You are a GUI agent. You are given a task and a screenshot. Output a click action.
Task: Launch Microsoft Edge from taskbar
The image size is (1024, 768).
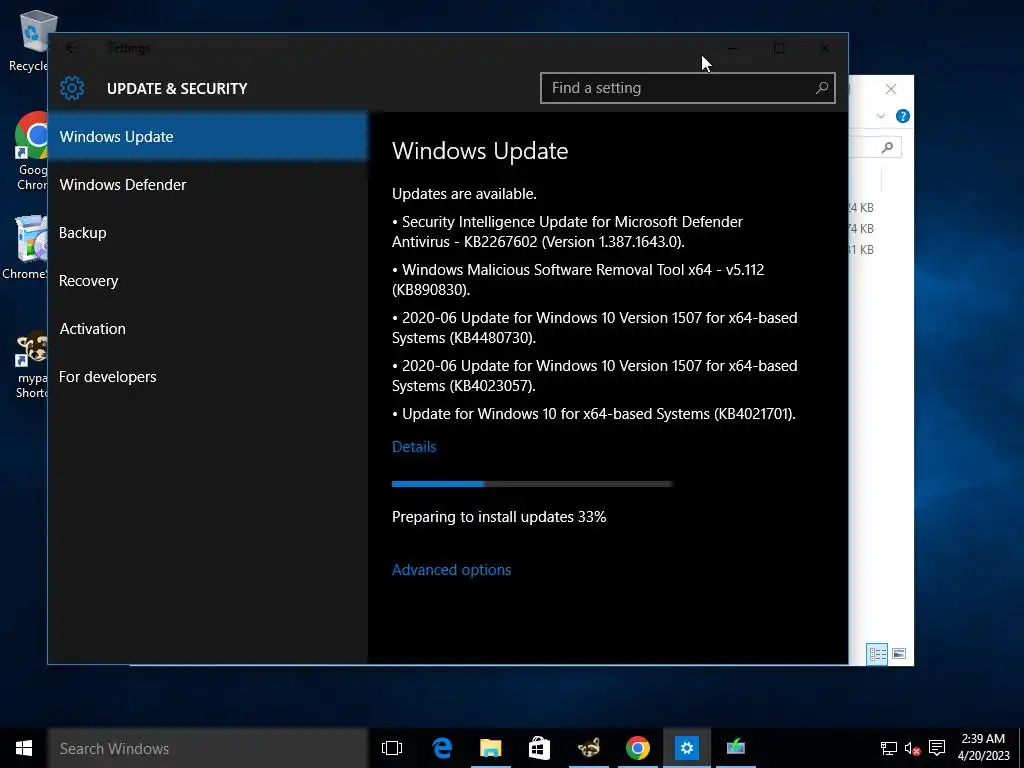point(442,748)
